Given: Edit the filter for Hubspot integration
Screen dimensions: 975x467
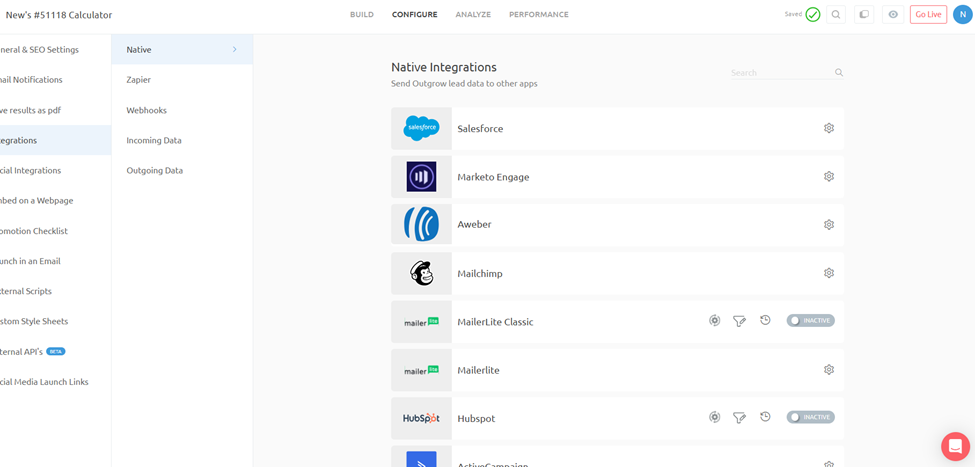Looking at the screenshot, I should click(739, 418).
